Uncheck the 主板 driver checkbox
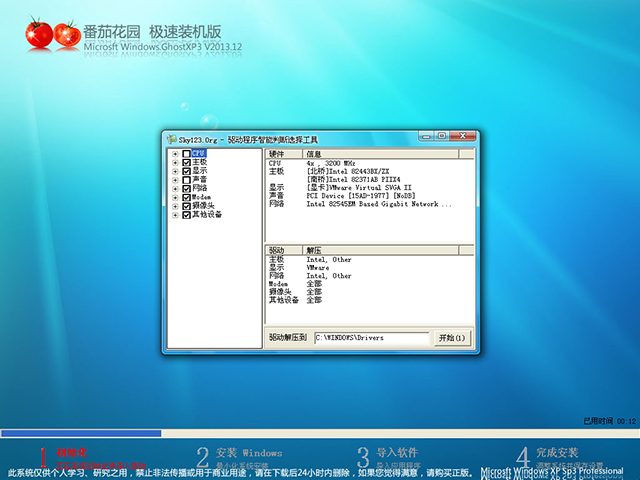 coord(186,162)
